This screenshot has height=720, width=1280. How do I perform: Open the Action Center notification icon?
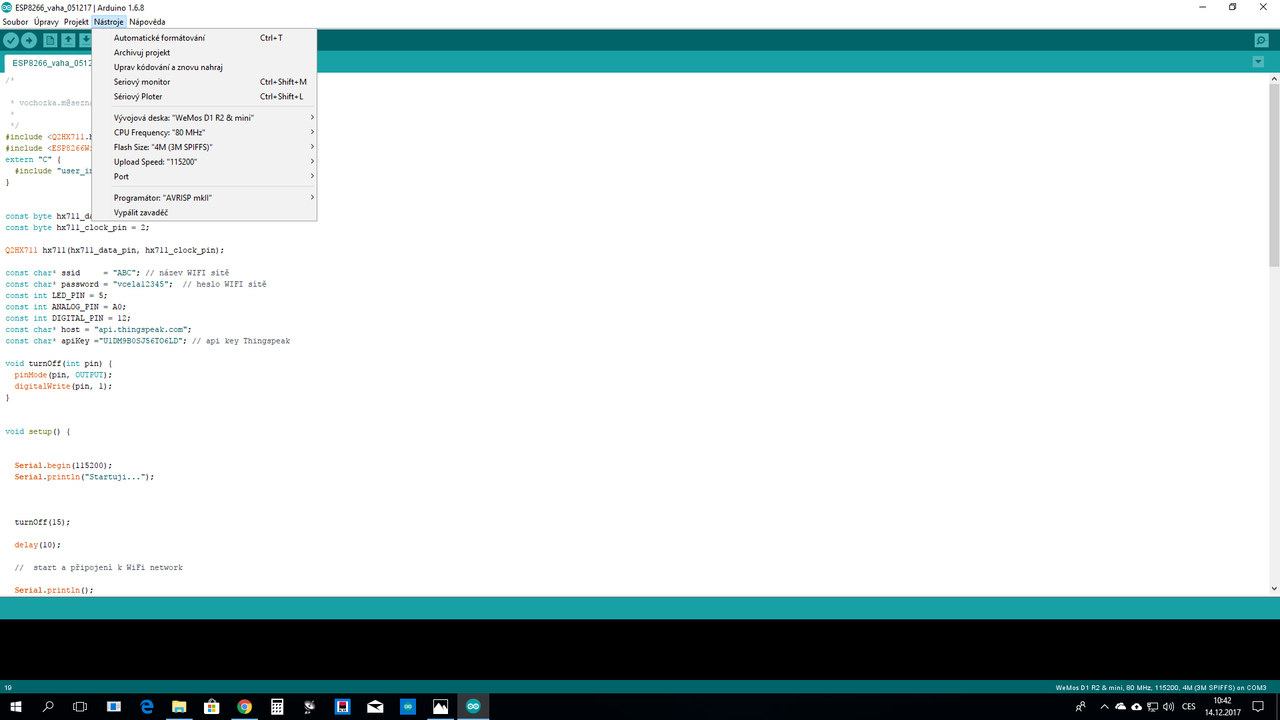[1260, 707]
